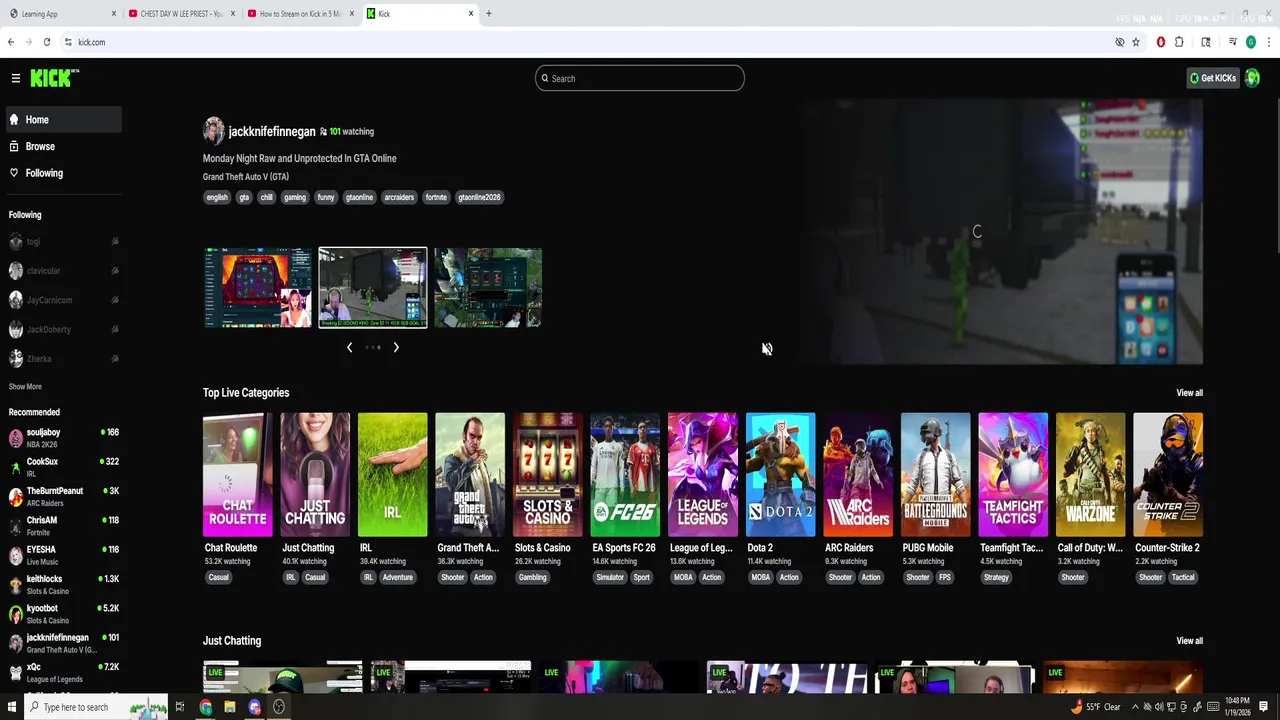This screenshot has width=1280, height=720.
Task: Open Following in sidebar
Action: [64, 173]
